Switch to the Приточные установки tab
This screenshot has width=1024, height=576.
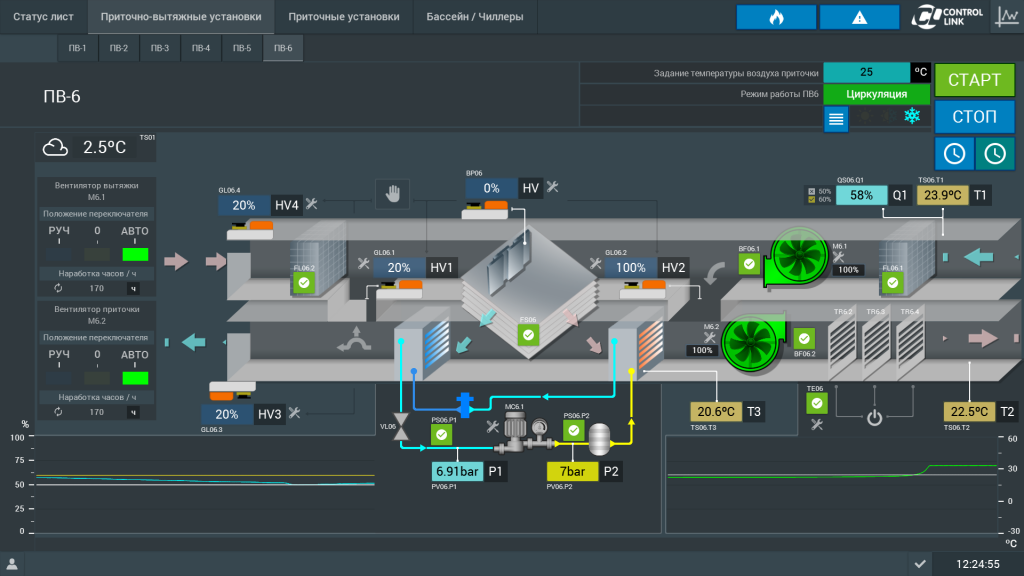coord(344,17)
